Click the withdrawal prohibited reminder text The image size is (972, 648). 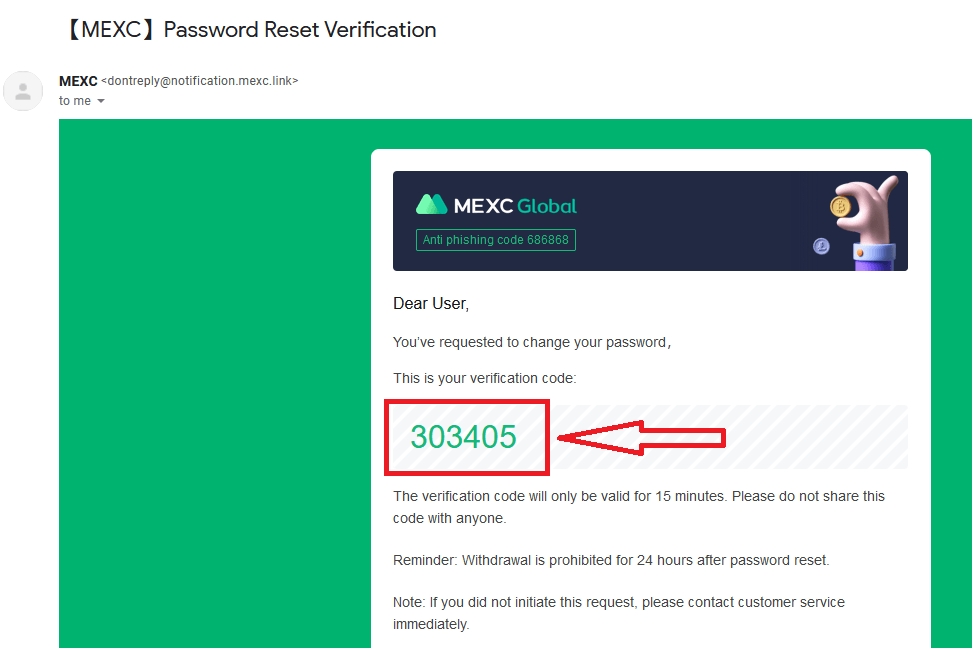tap(611, 561)
